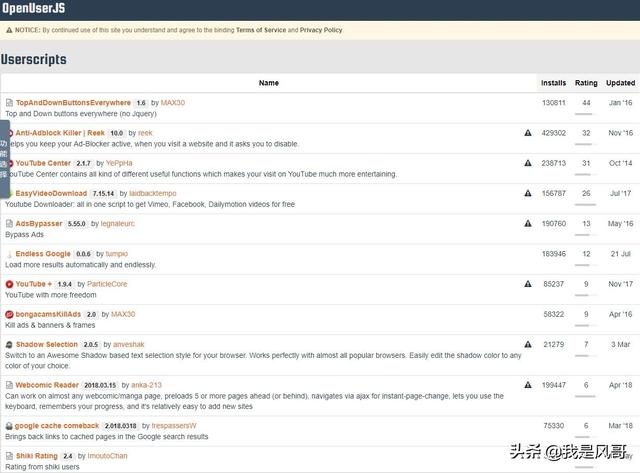View author trespassersW profile
The height and width of the screenshot is (473, 640).
[174, 426]
